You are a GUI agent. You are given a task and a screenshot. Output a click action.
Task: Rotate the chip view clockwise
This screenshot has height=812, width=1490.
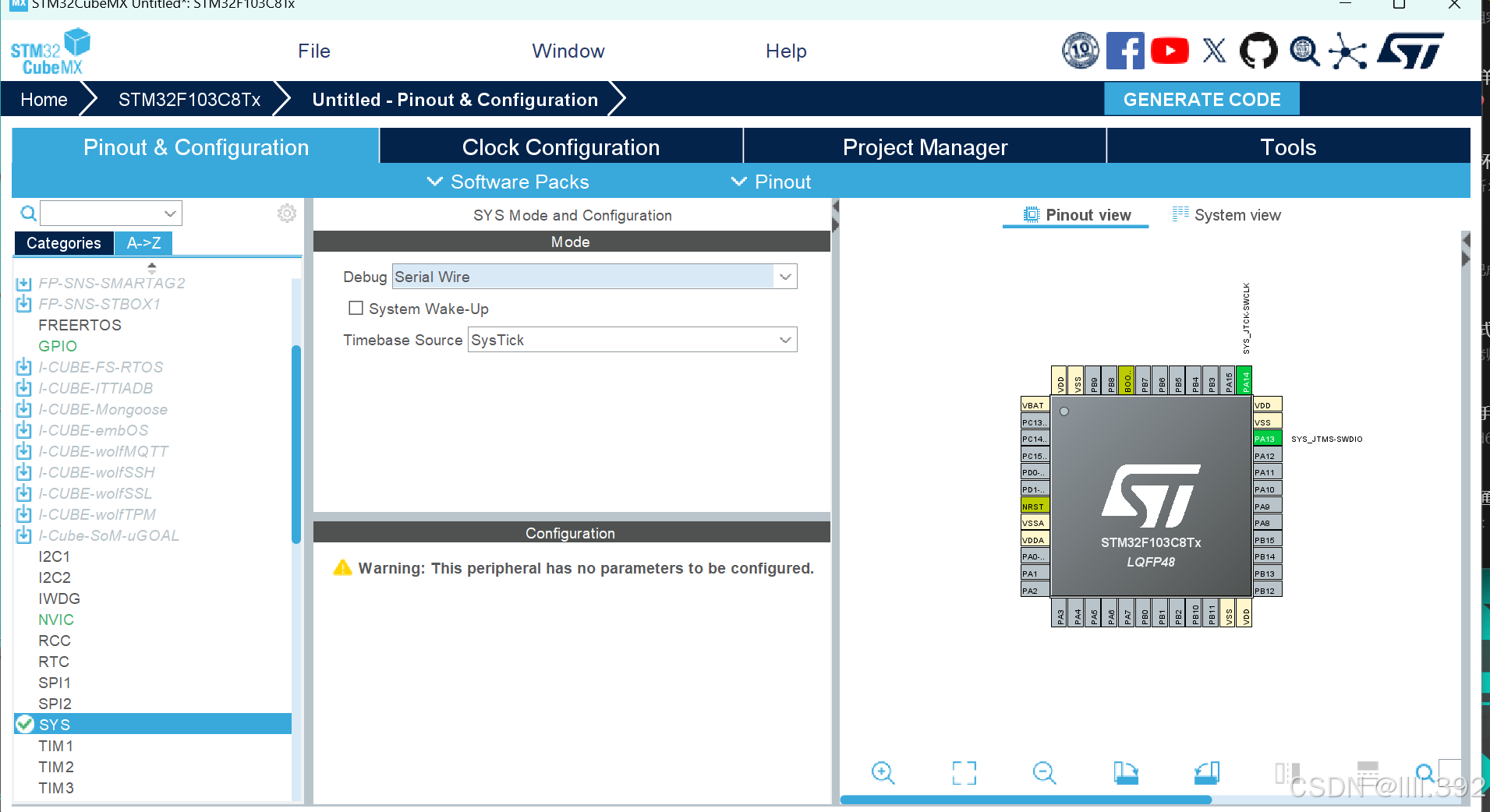coord(1126,772)
